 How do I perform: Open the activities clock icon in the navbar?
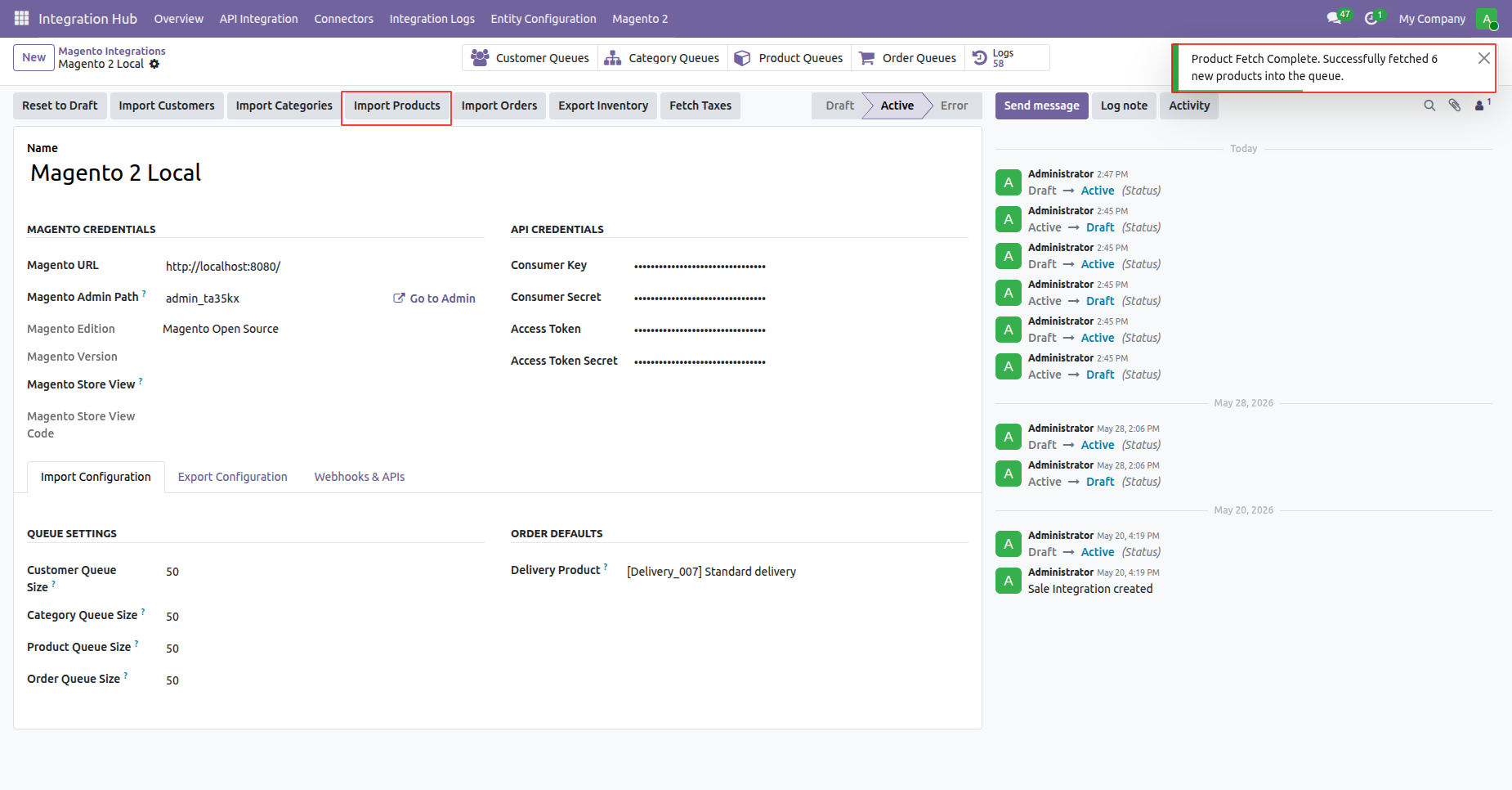[x=1373, y=18]
